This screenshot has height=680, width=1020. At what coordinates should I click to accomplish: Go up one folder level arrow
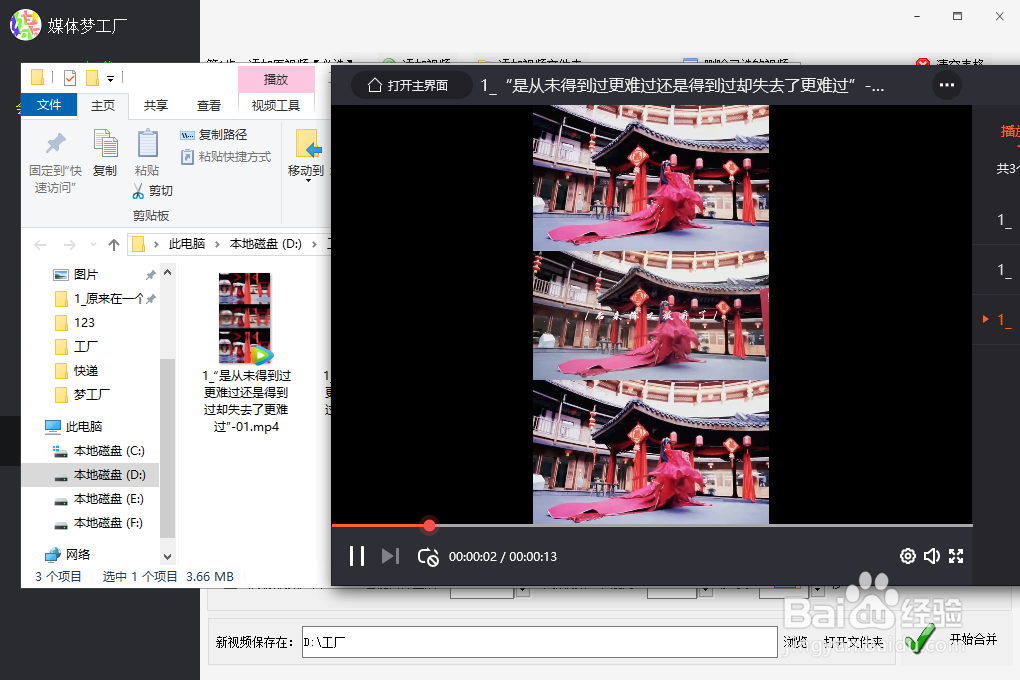coord(114,245)
